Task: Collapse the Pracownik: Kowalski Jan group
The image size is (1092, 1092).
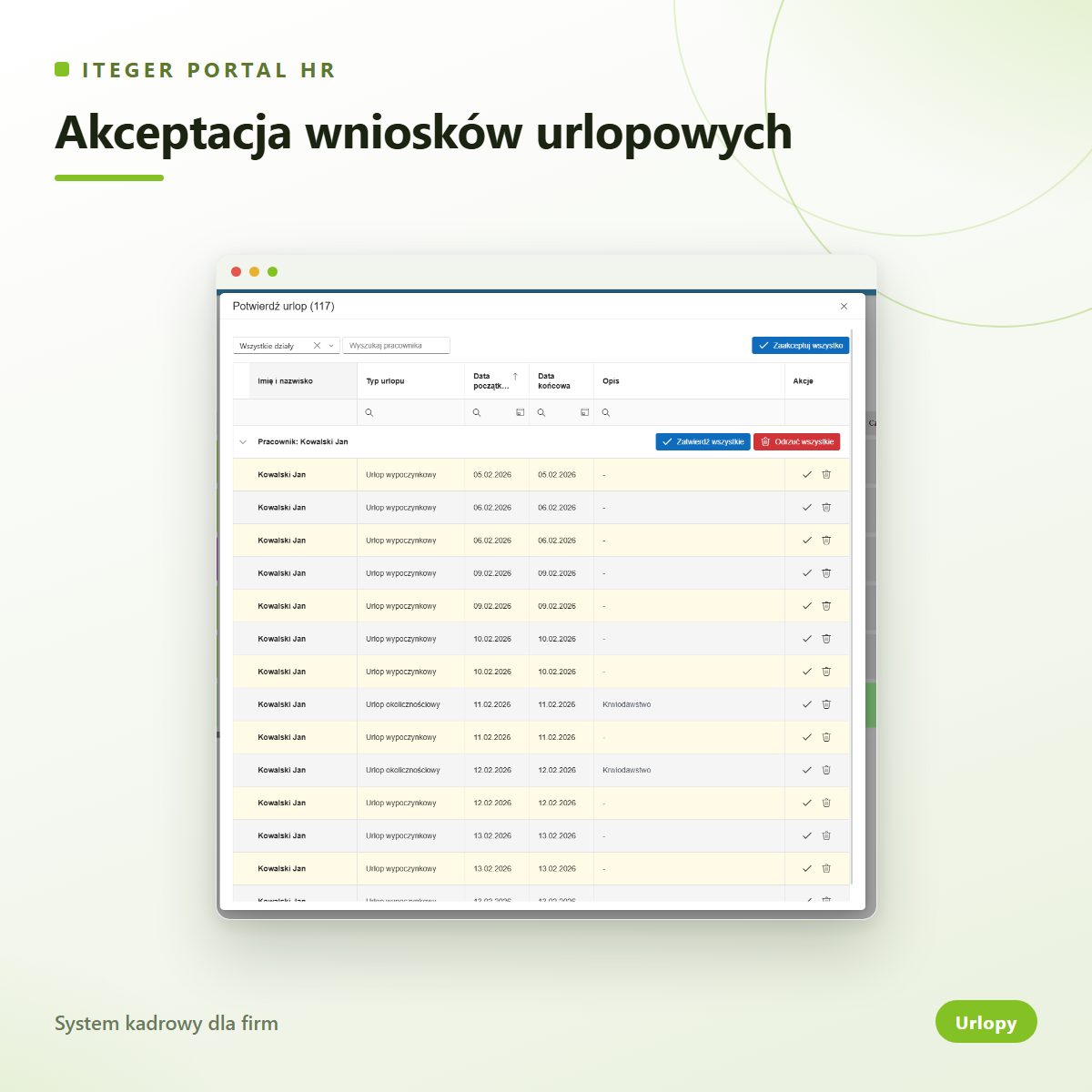Action: pyautogui.click(x=243, y=442)
